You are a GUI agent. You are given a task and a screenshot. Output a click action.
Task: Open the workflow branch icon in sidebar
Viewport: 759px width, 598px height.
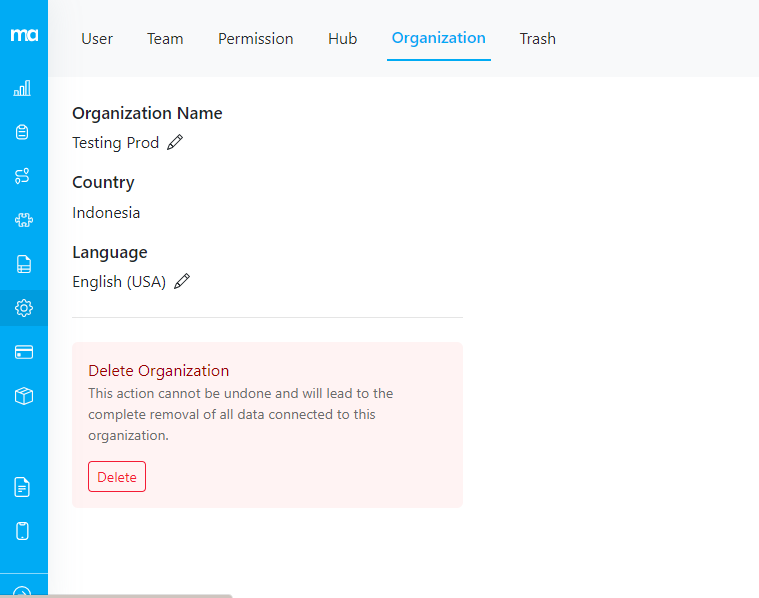[23, 176]
